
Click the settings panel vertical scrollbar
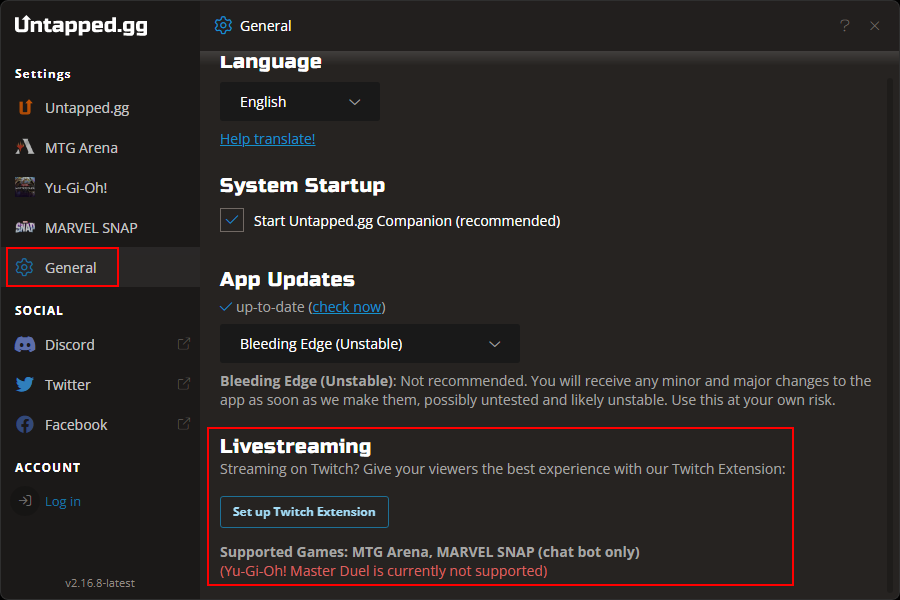tap(890, 333)
